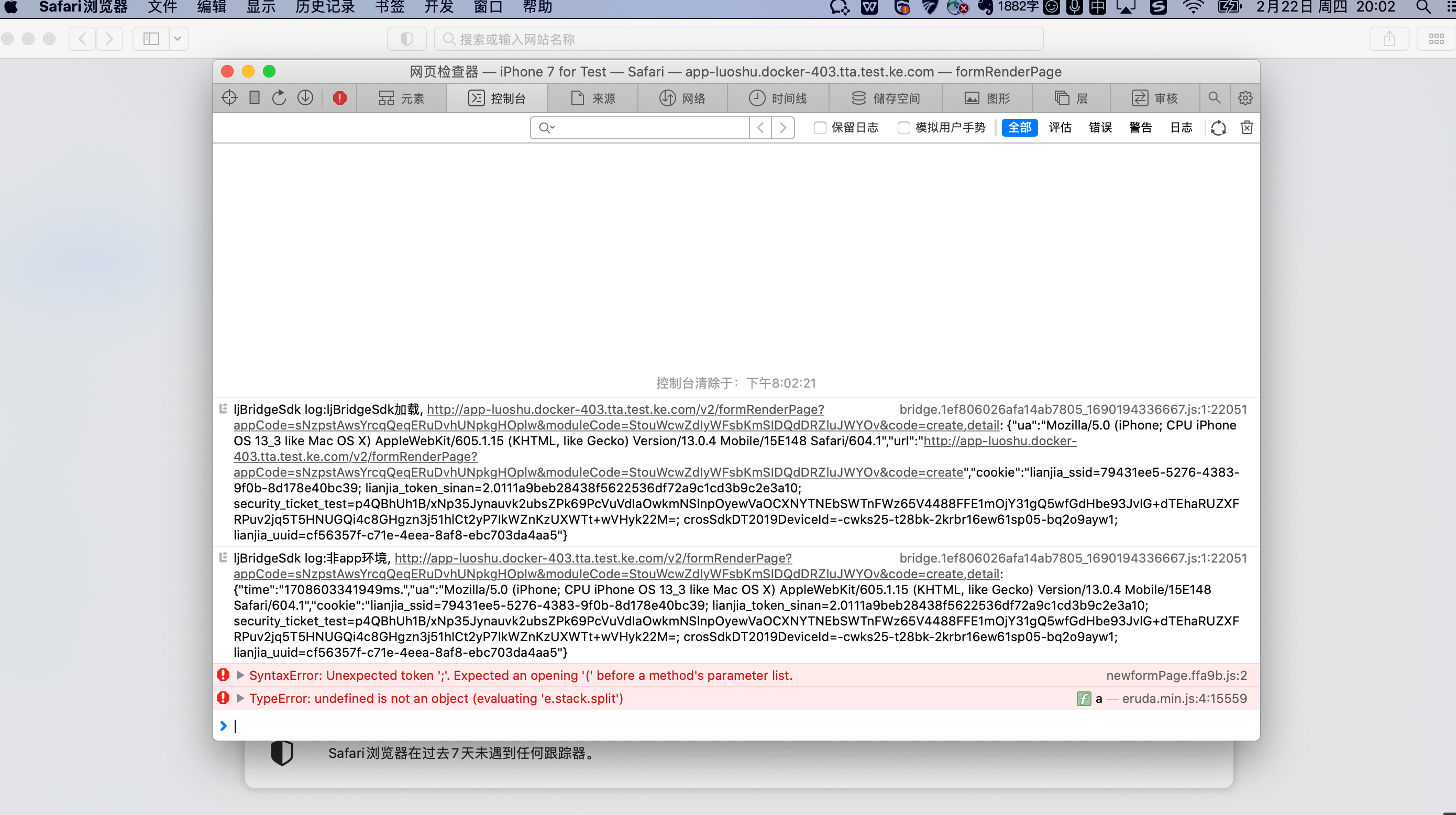Open 书签 menu in menu bar
Image resolution: width=1456 pixels, height=815 pixels.
point(390,7)
